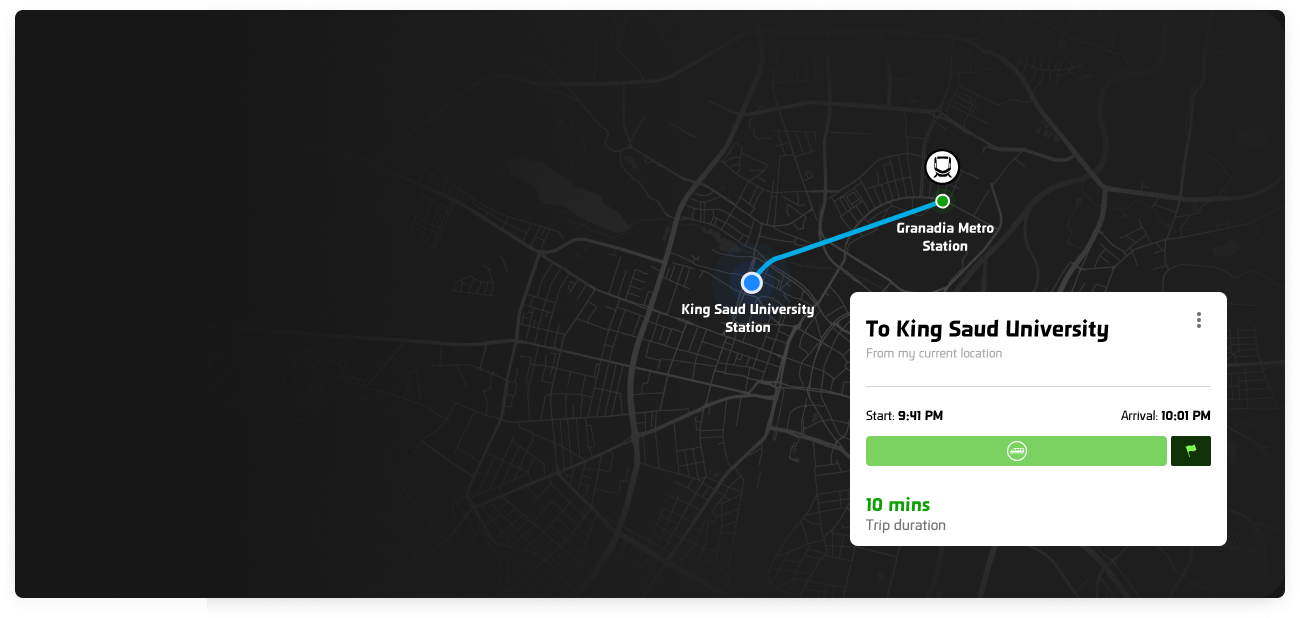The height and width of the screenshot is (618, 1300).
Task: Select the 'King Saud University Station' map label
Action: pyautogui.click(x=748, y=318)
